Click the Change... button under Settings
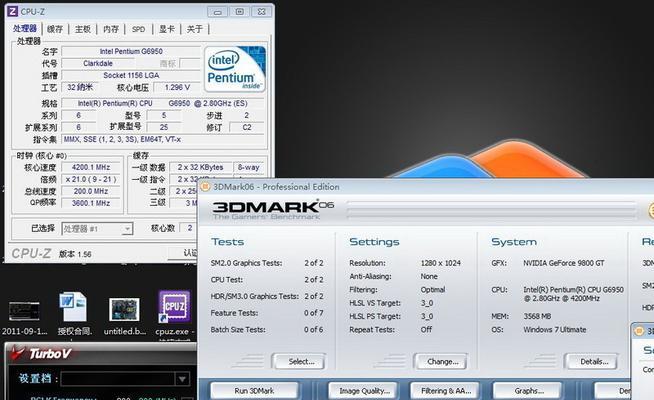Viewport: 654px width, 400px height. point(441,361)
